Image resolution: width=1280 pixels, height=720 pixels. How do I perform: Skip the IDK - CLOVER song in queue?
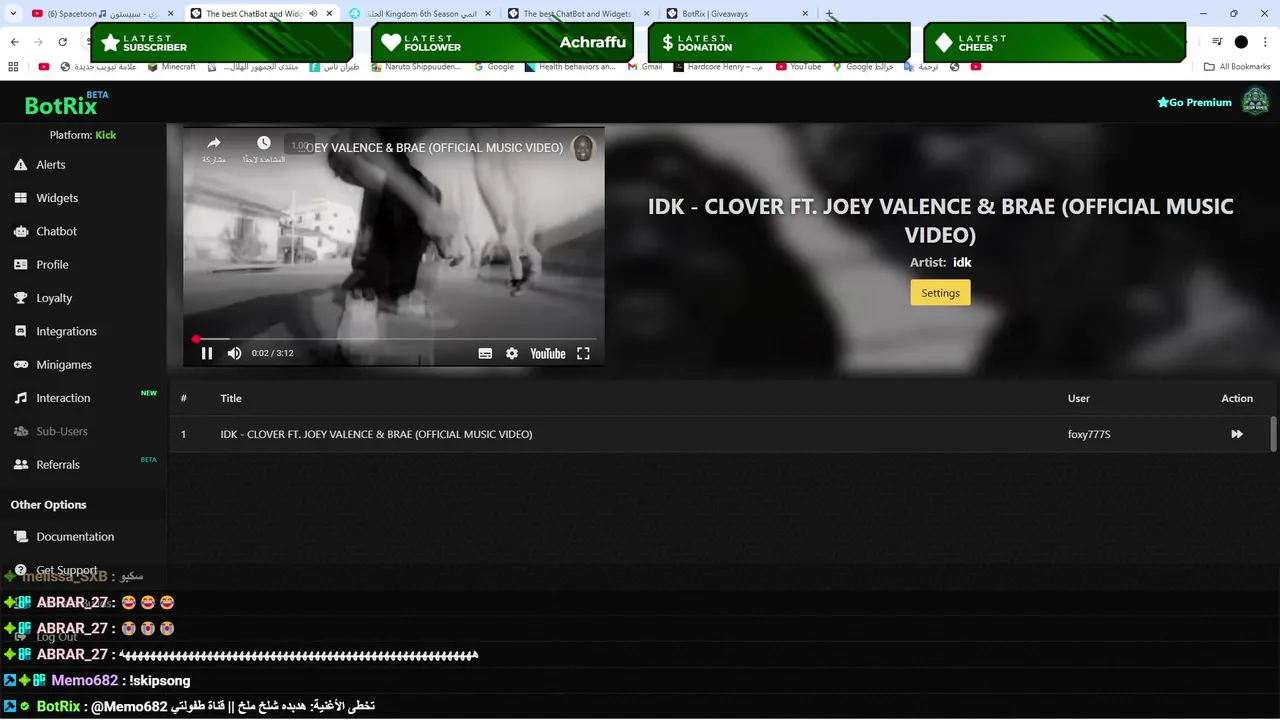pos(1237,434)
